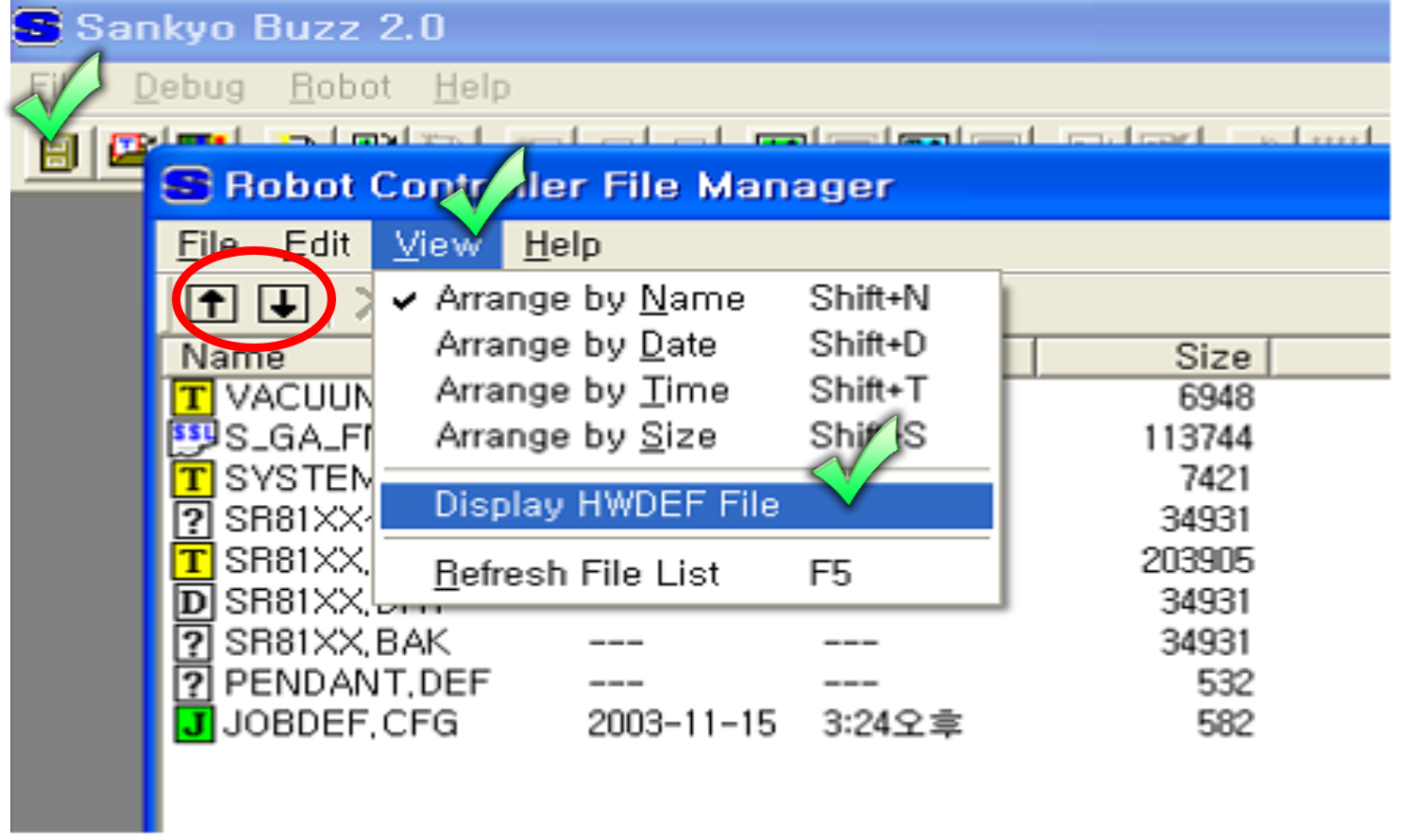Select the yellow T icon beside VACUUM file
The image size is (1402, 840).
point(193,397)
